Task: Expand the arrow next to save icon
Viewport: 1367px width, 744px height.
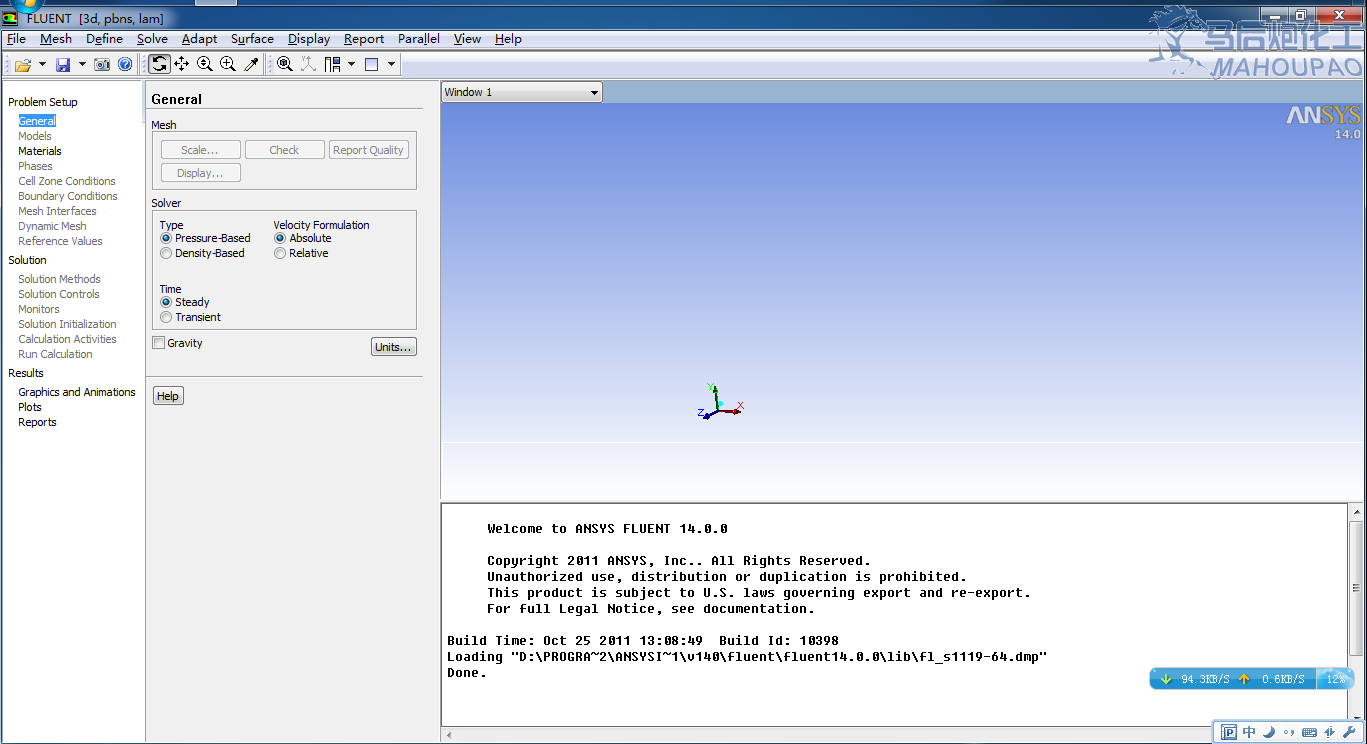Action: (x=82, y=64)
